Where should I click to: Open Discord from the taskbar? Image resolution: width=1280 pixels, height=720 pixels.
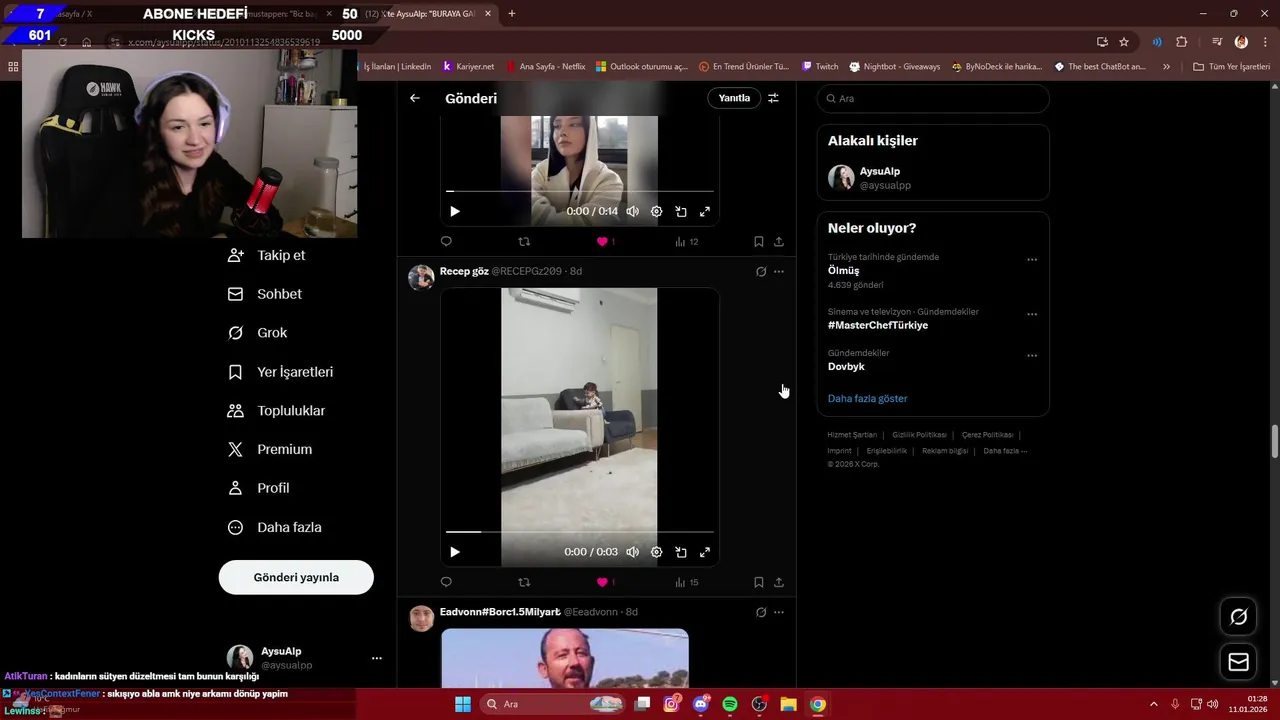point(701,704)
